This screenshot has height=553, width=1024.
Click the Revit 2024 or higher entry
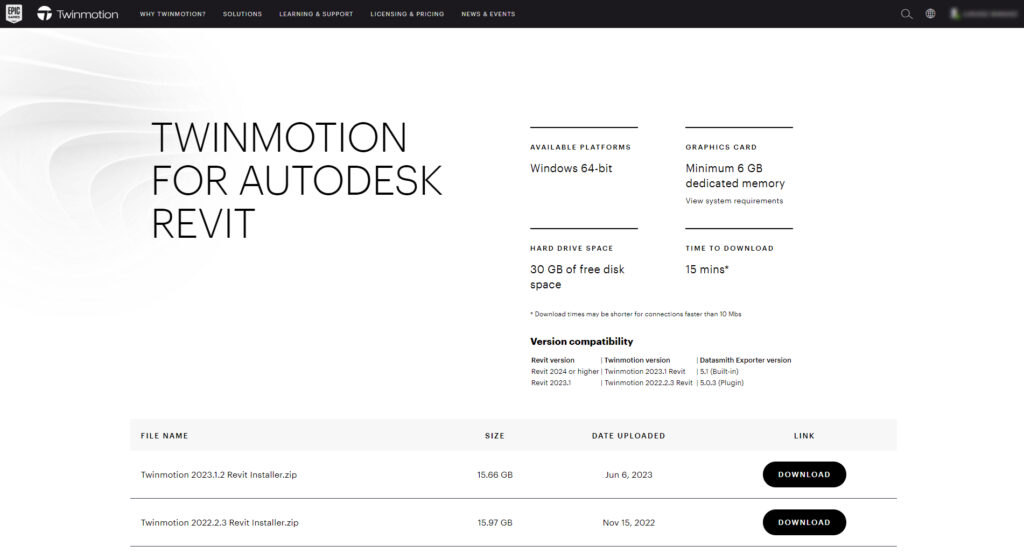(565, 371)
